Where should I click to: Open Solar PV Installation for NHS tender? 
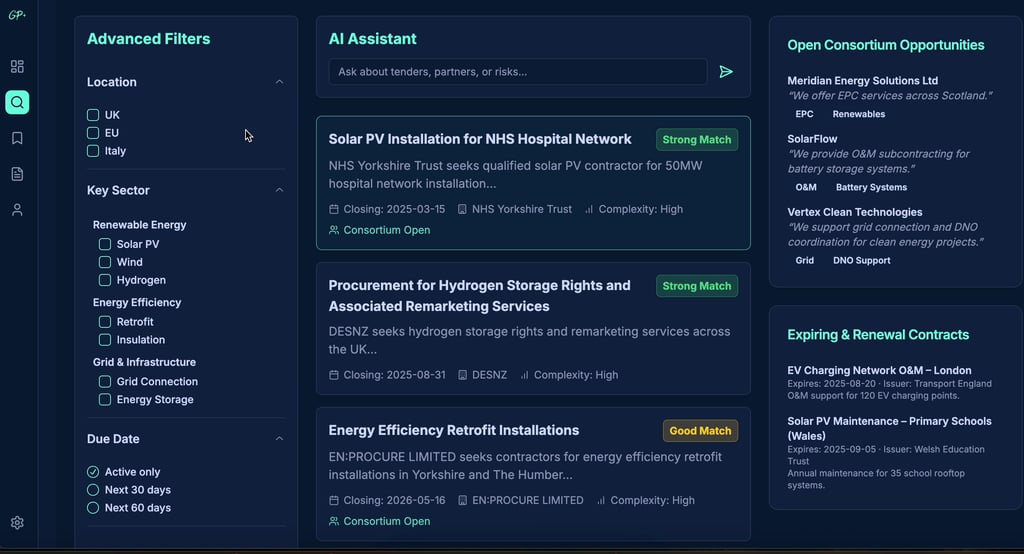click(480, 139)
